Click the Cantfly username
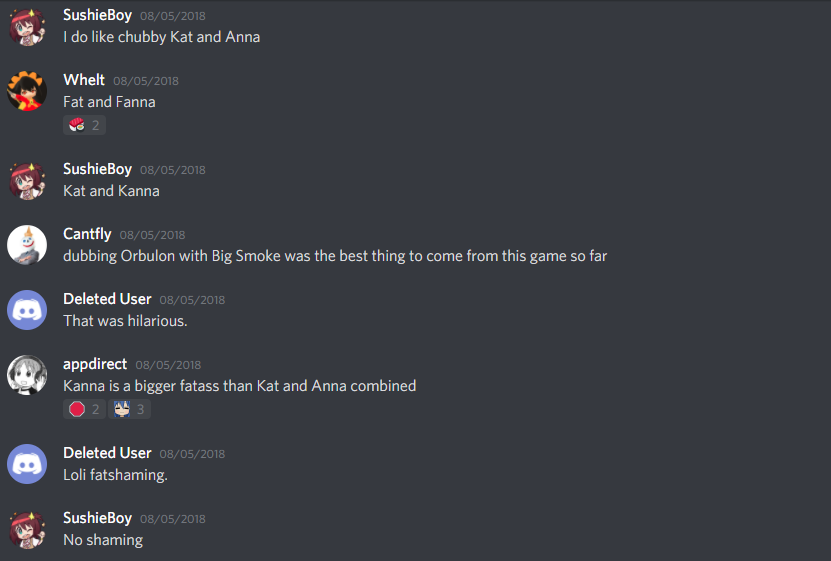831x561 pixels. coord(87,234)
